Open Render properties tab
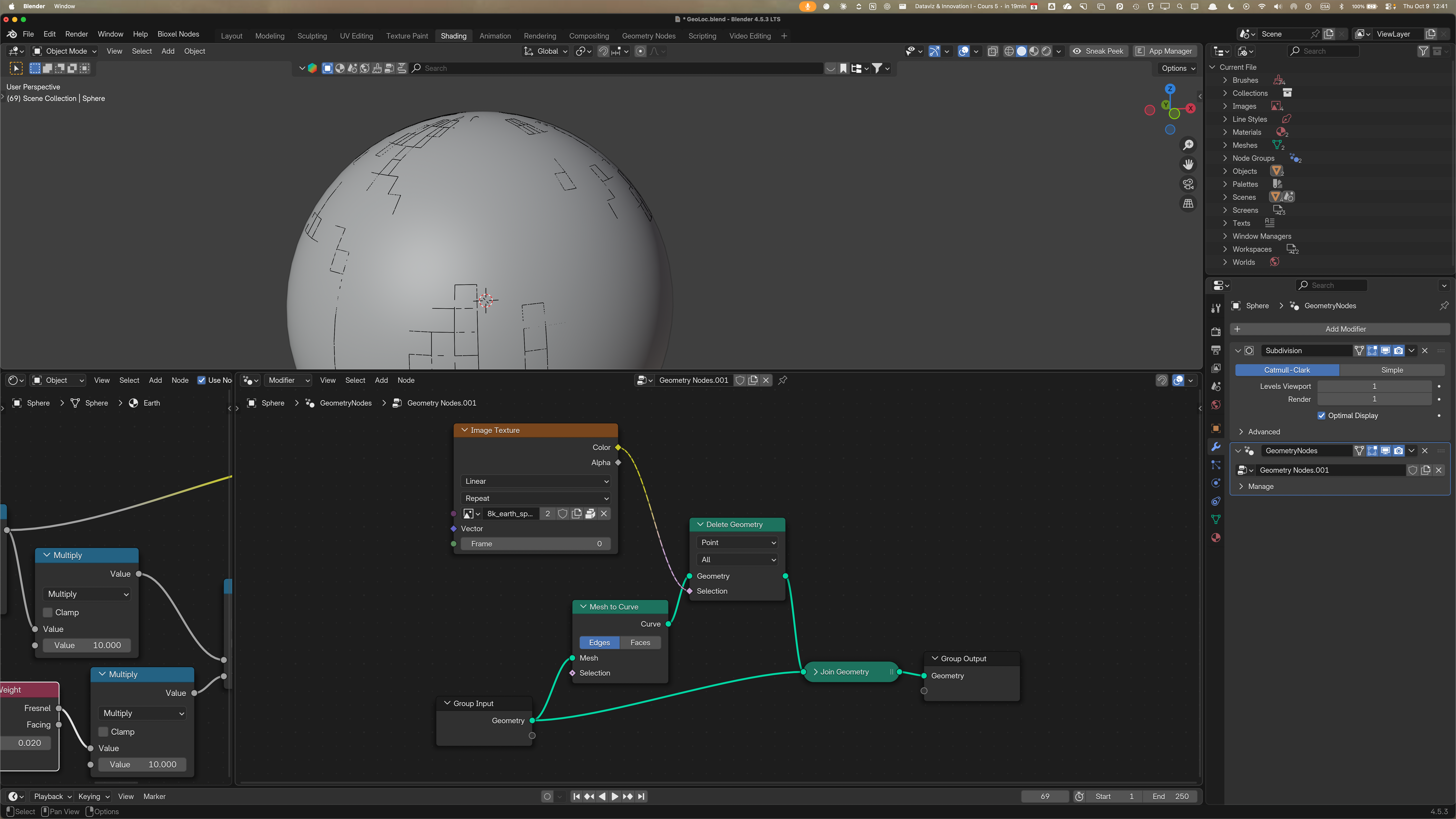 coord(1216,332)
